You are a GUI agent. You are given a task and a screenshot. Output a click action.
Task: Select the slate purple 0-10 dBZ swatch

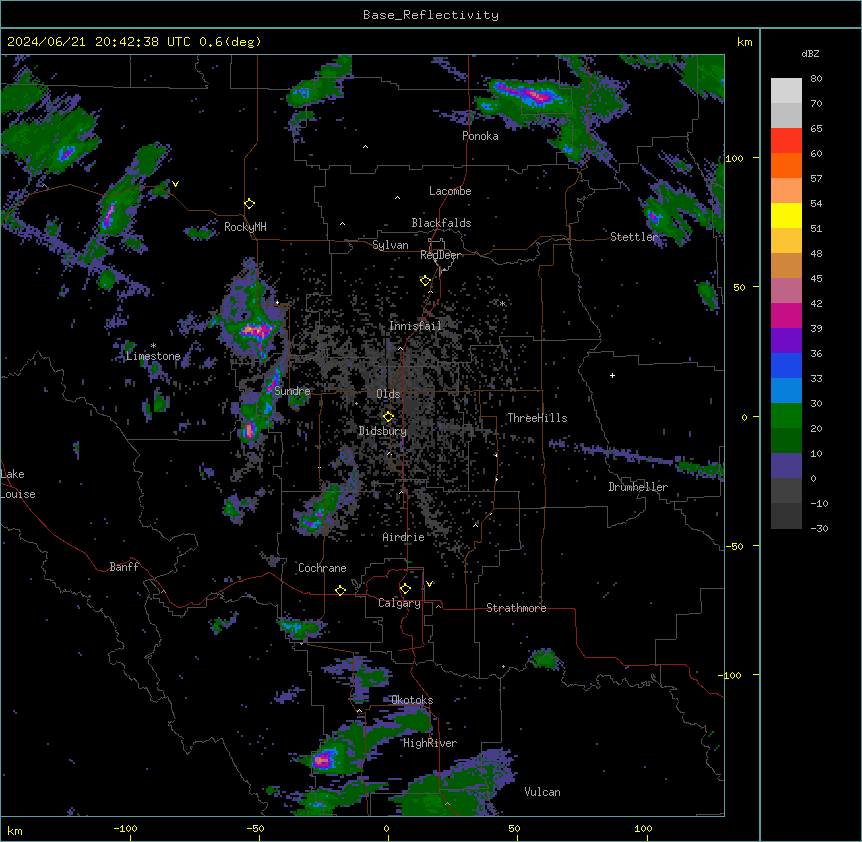click(x=786, y=466)
